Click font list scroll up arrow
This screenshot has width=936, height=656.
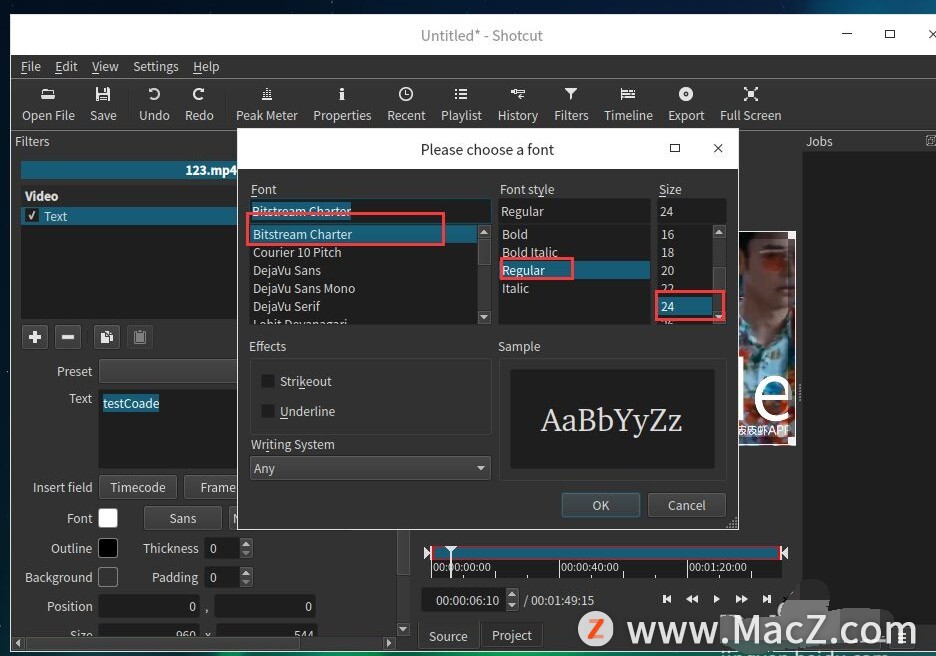[484, 232]
